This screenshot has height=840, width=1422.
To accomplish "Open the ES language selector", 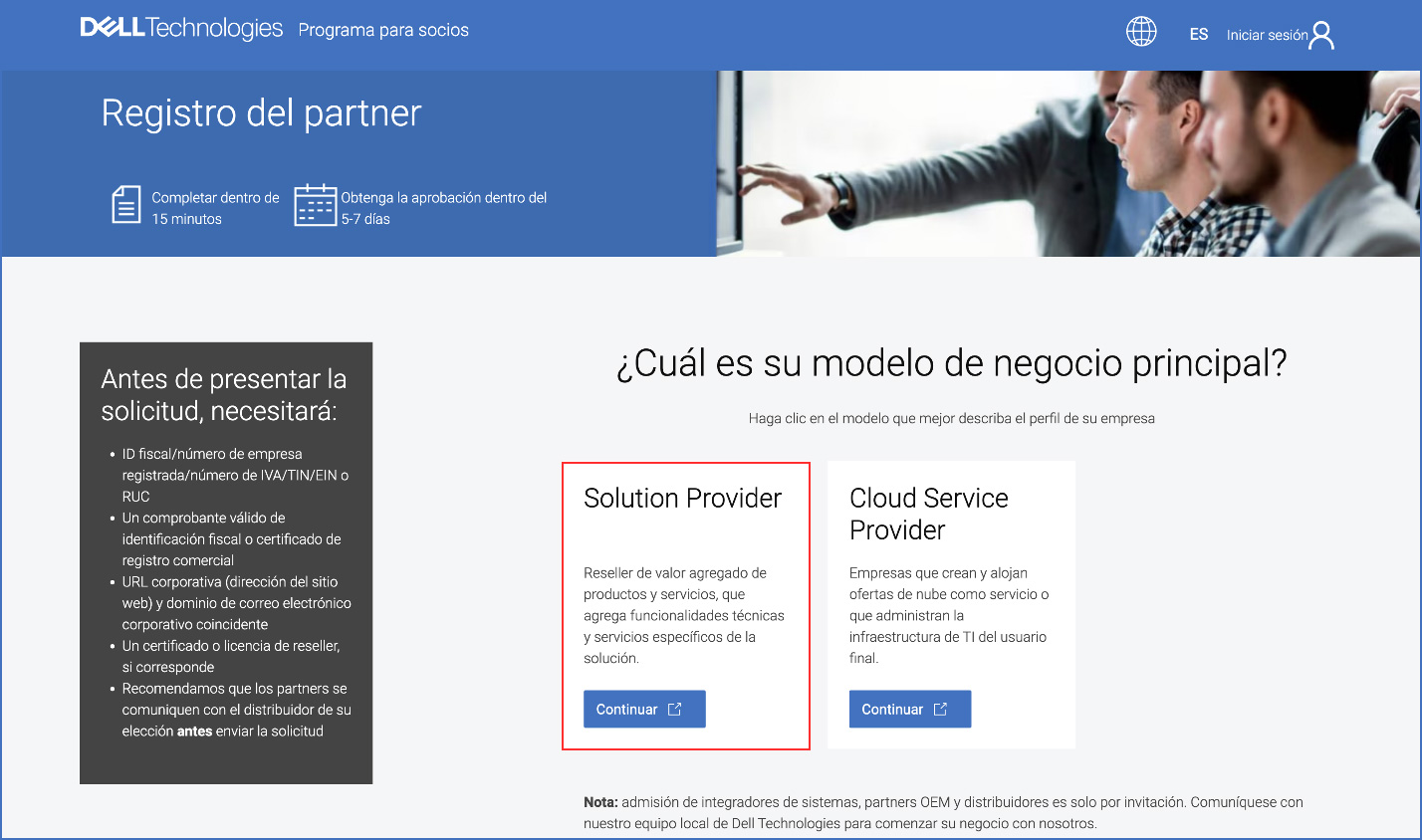I will pos(1198,35).
